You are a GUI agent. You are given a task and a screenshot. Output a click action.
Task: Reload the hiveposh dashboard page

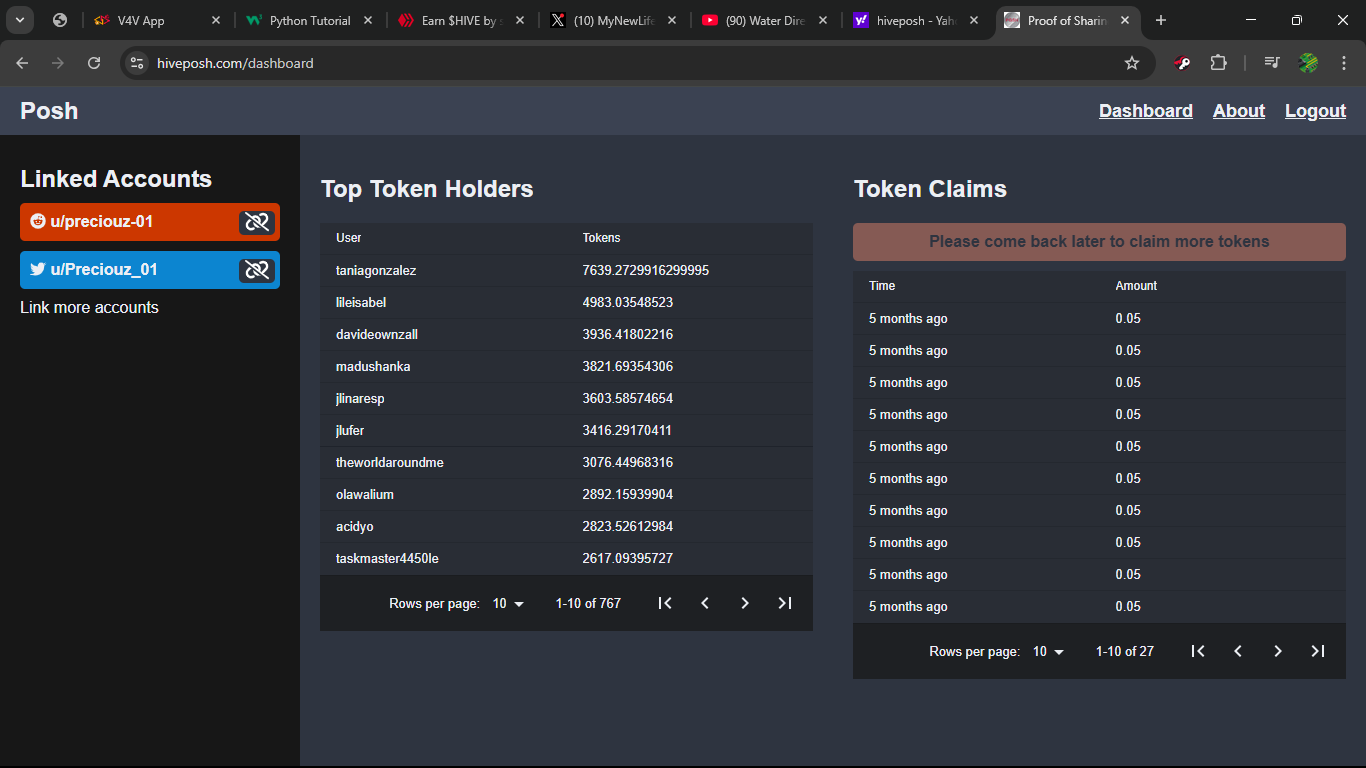94,63
